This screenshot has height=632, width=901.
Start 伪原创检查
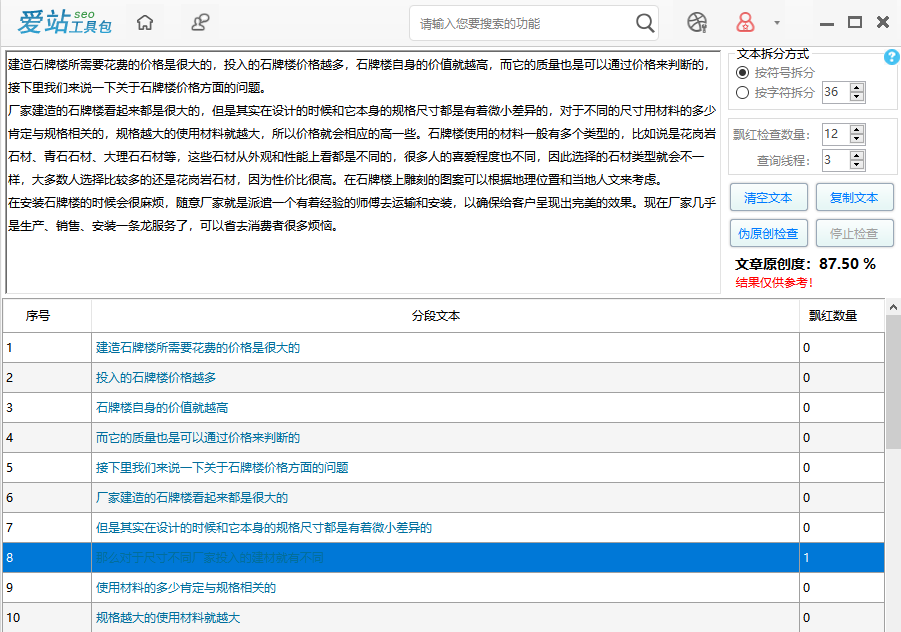coord(769,233)
